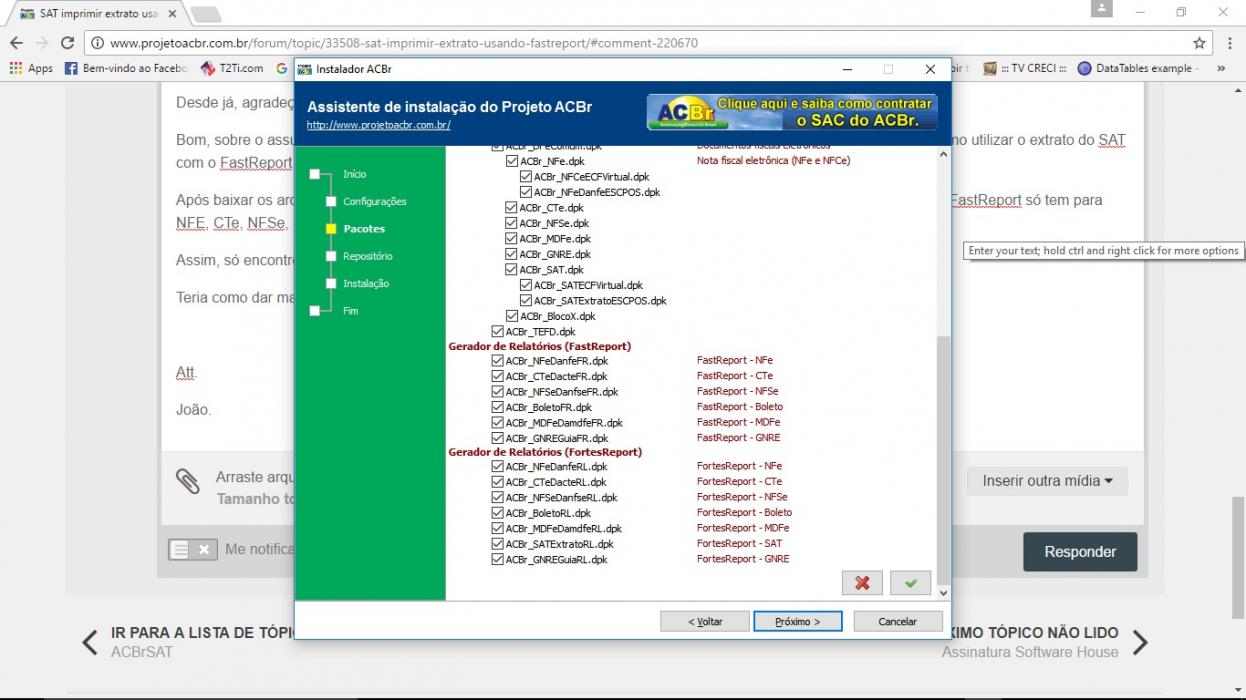Toggle ACBr_SATExtratoRL.dpk checkbox
The height and width of the screenshot is (700, 1246).
[x=498, y=544]
